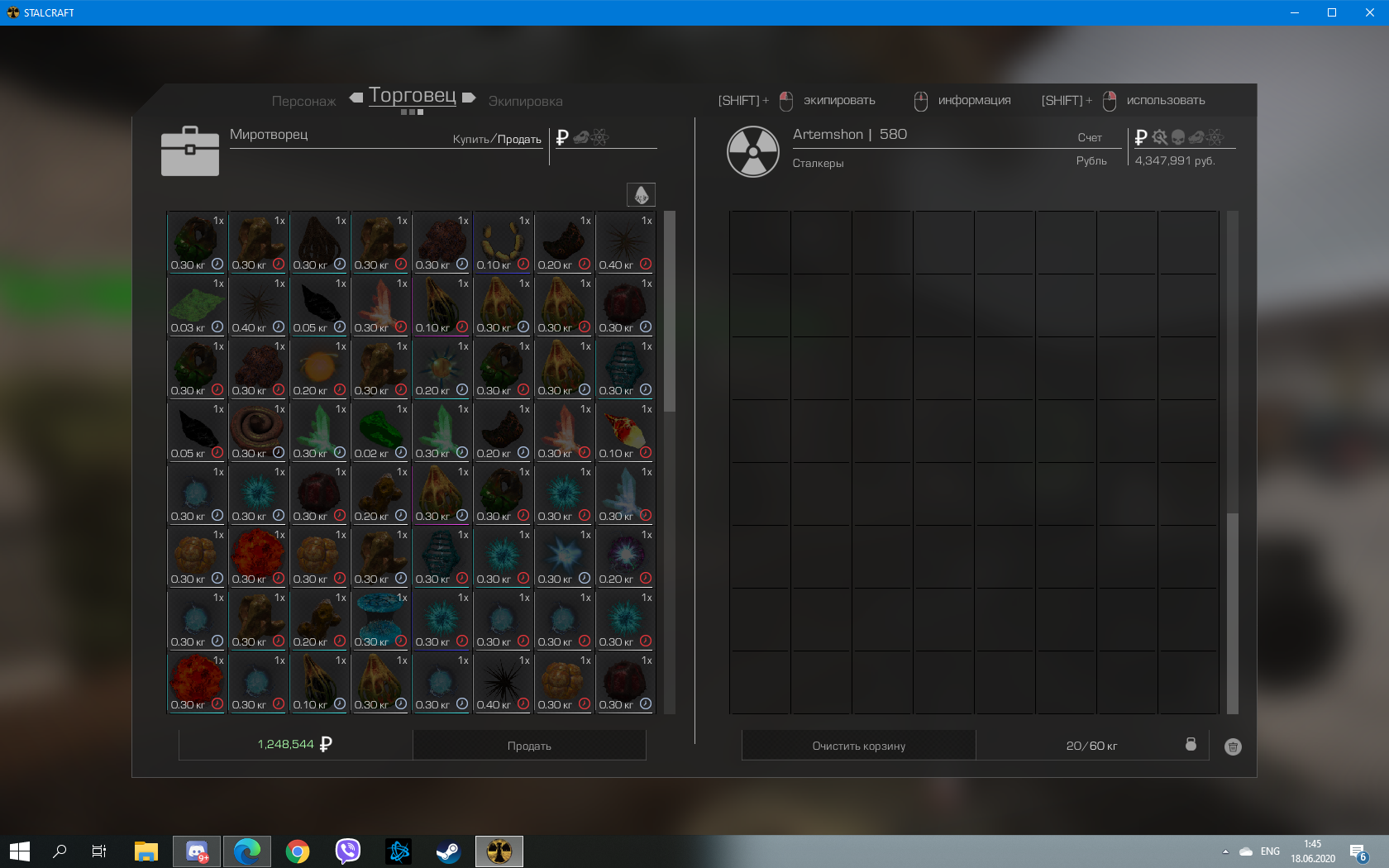The image size is (1389, 868).
Task: Click the 20/60 кг weight readout
Action: pyautogui.click(x=1091, y=746)
